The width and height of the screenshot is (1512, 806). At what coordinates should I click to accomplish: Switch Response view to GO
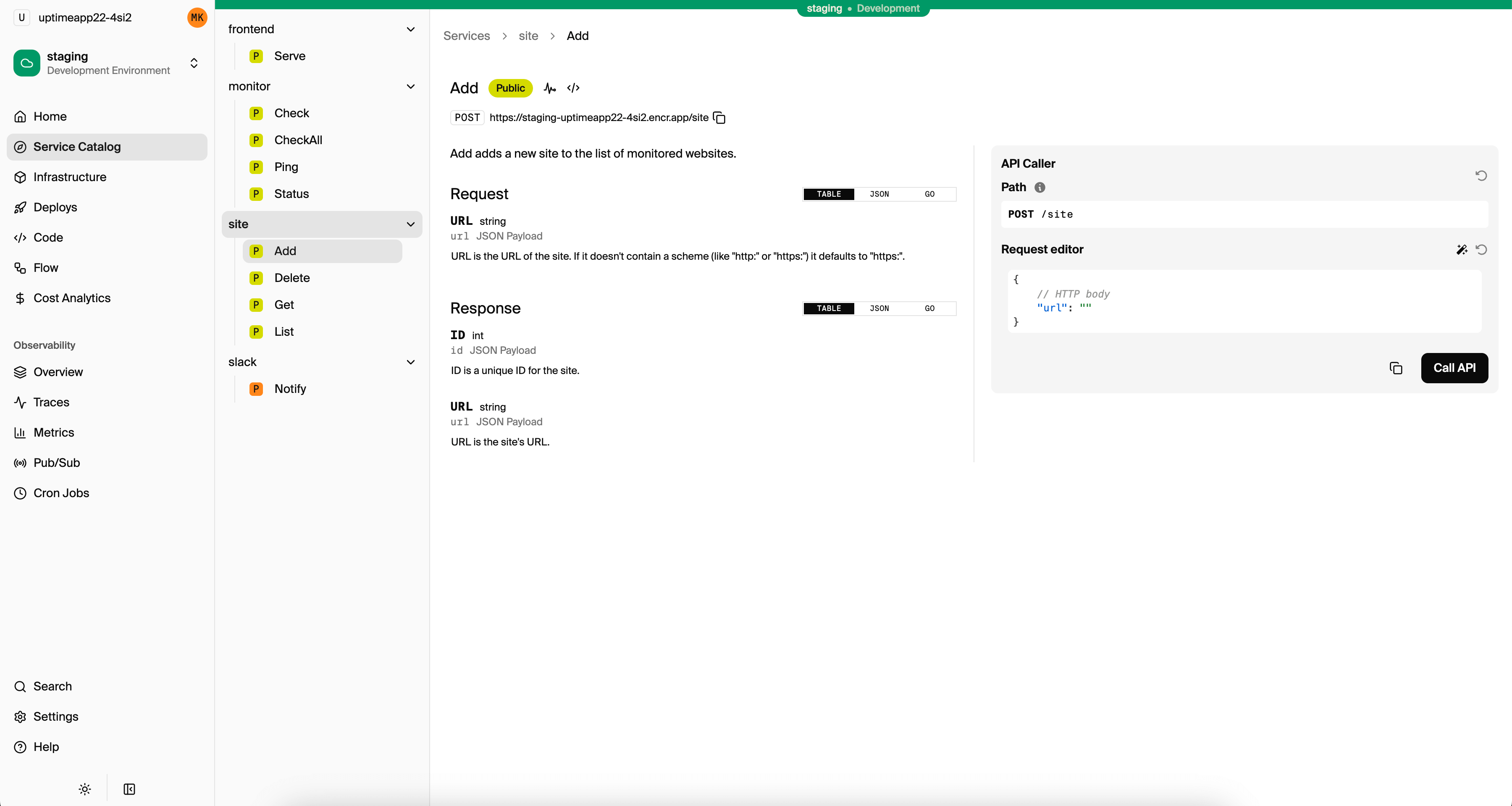(x=929, y=308)
